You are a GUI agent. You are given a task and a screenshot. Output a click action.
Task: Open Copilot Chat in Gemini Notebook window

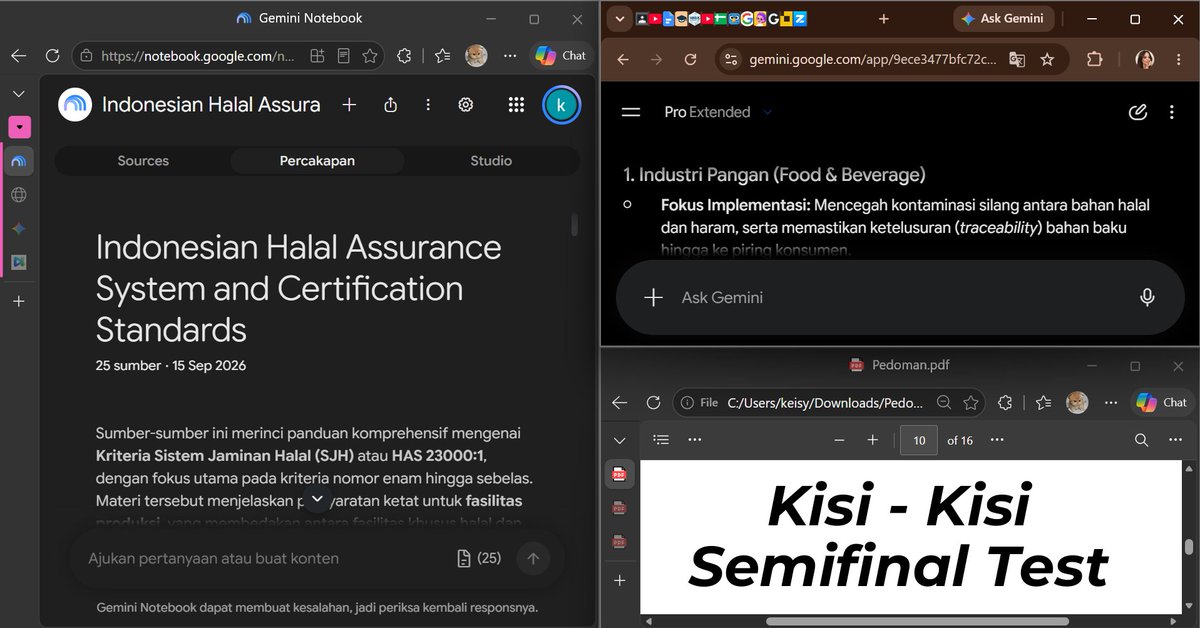[x=561, y=56]
